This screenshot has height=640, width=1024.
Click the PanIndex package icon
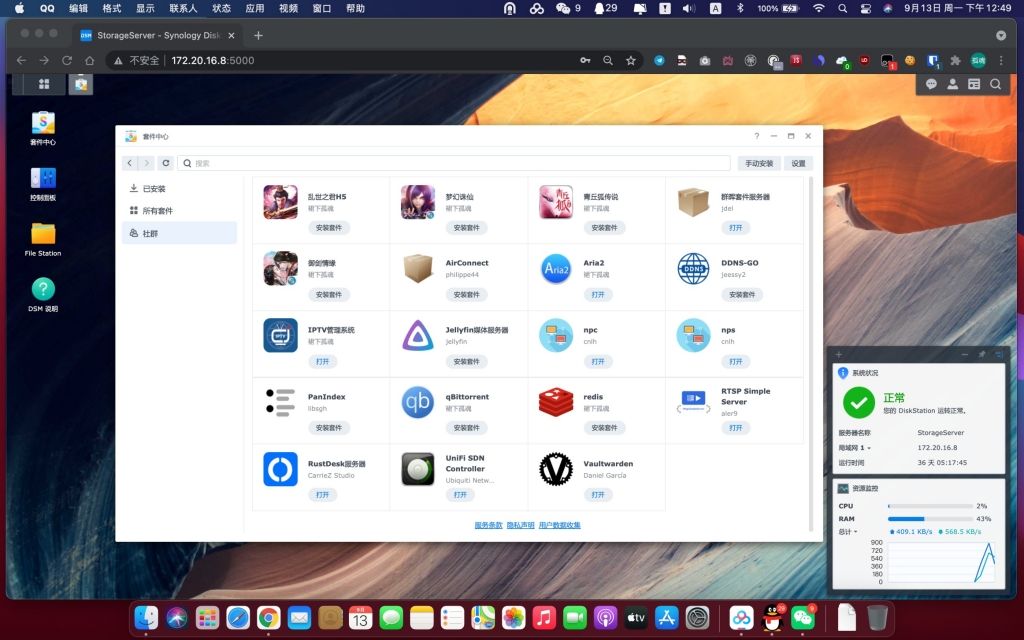[x=280, y=402]
